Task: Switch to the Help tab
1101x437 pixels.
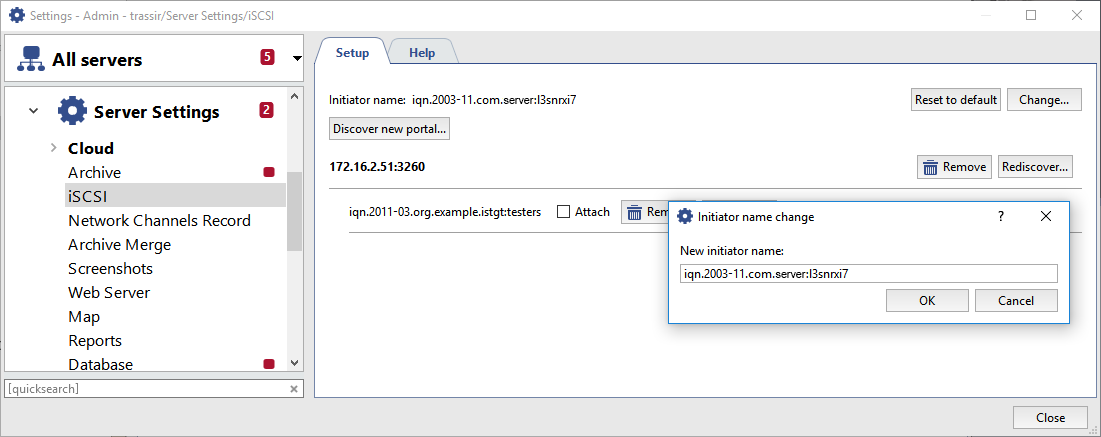Action: tap(421, 53)
